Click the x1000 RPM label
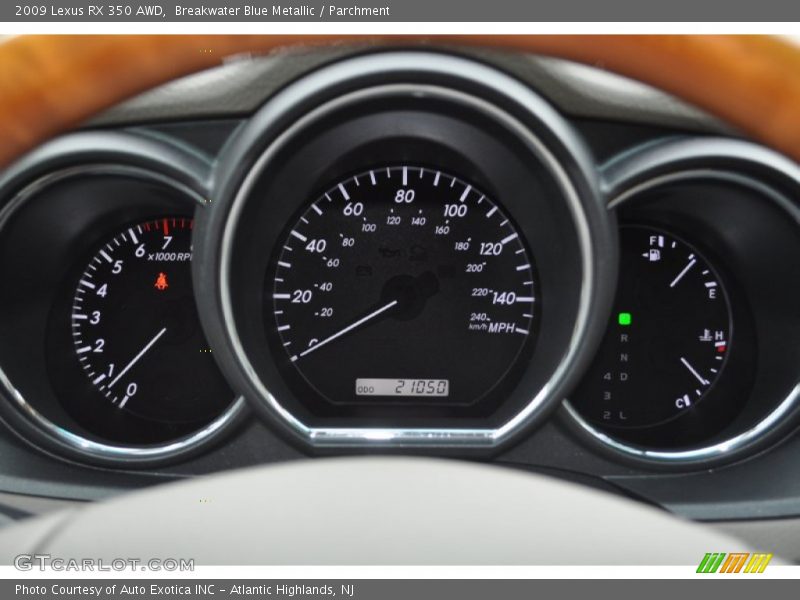 170,257
